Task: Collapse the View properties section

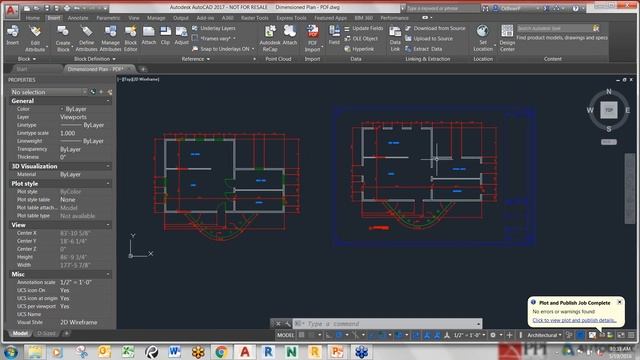Action: tap(108, 225)
